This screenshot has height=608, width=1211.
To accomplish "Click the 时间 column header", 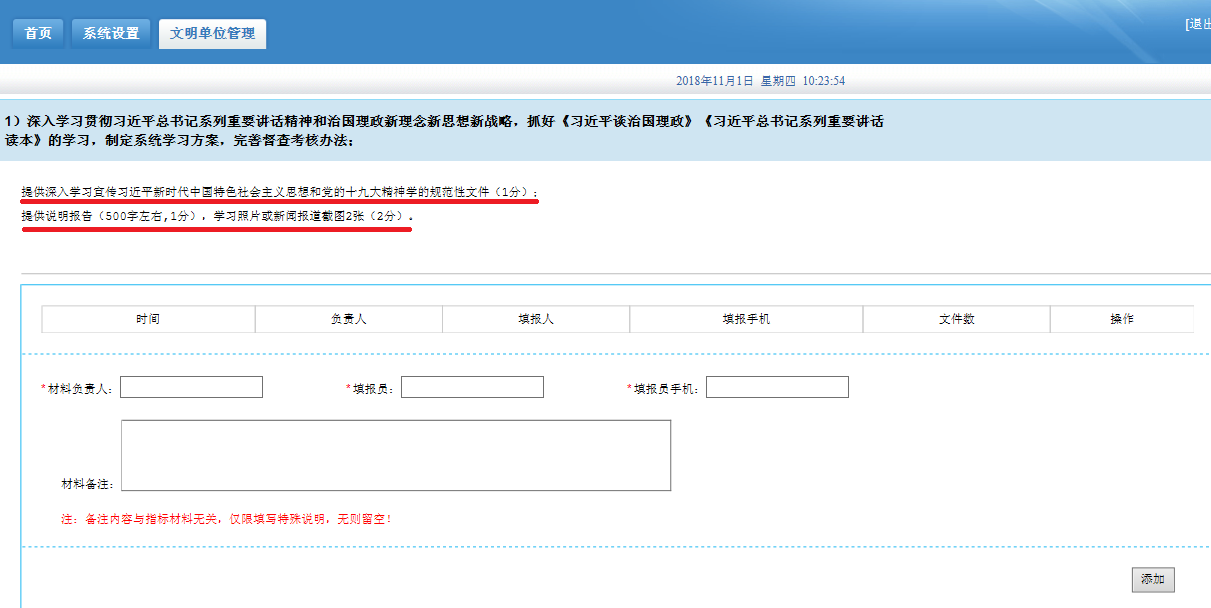I will coord(148,319).
